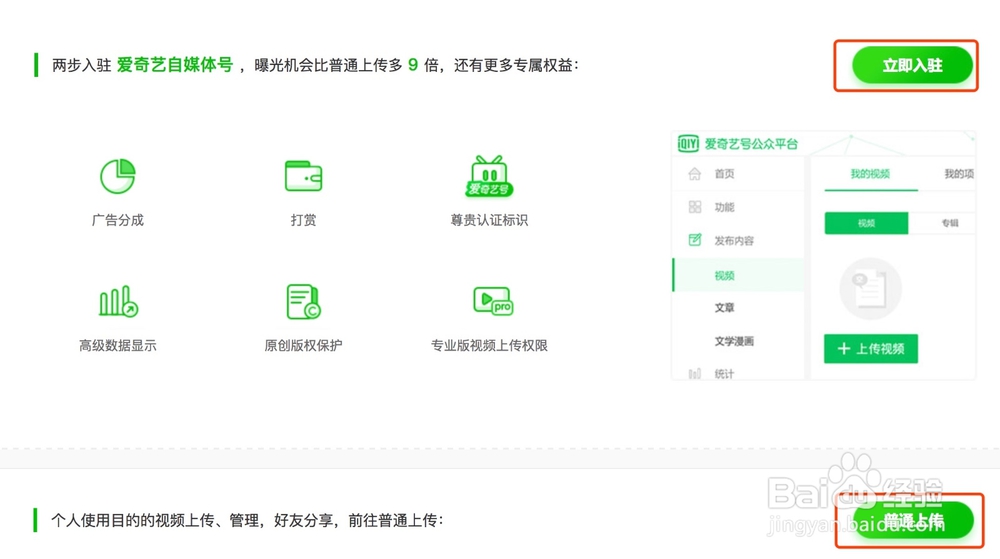Open 首页 in the preview sidebar
The width and height of the screenshot is (1000, 559).
point(724,173)
